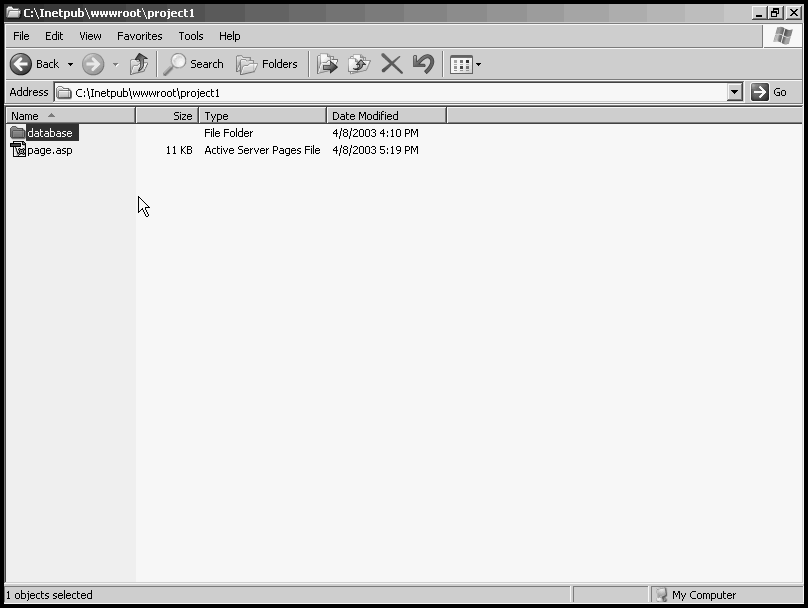Open the File menu

(x=21, y=36)
